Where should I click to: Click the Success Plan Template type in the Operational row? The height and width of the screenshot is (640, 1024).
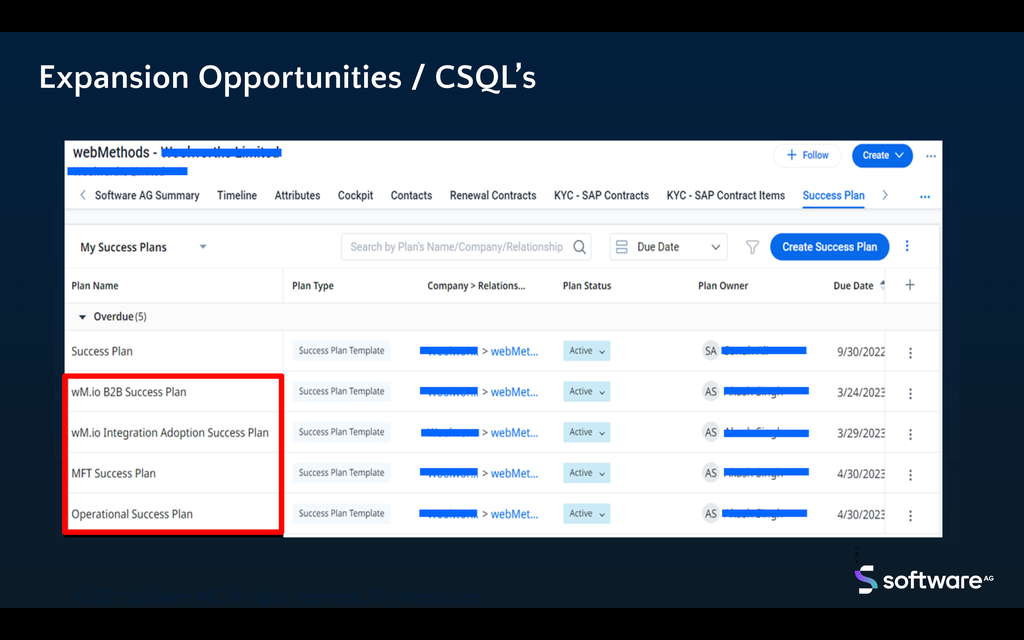[342, 513]
